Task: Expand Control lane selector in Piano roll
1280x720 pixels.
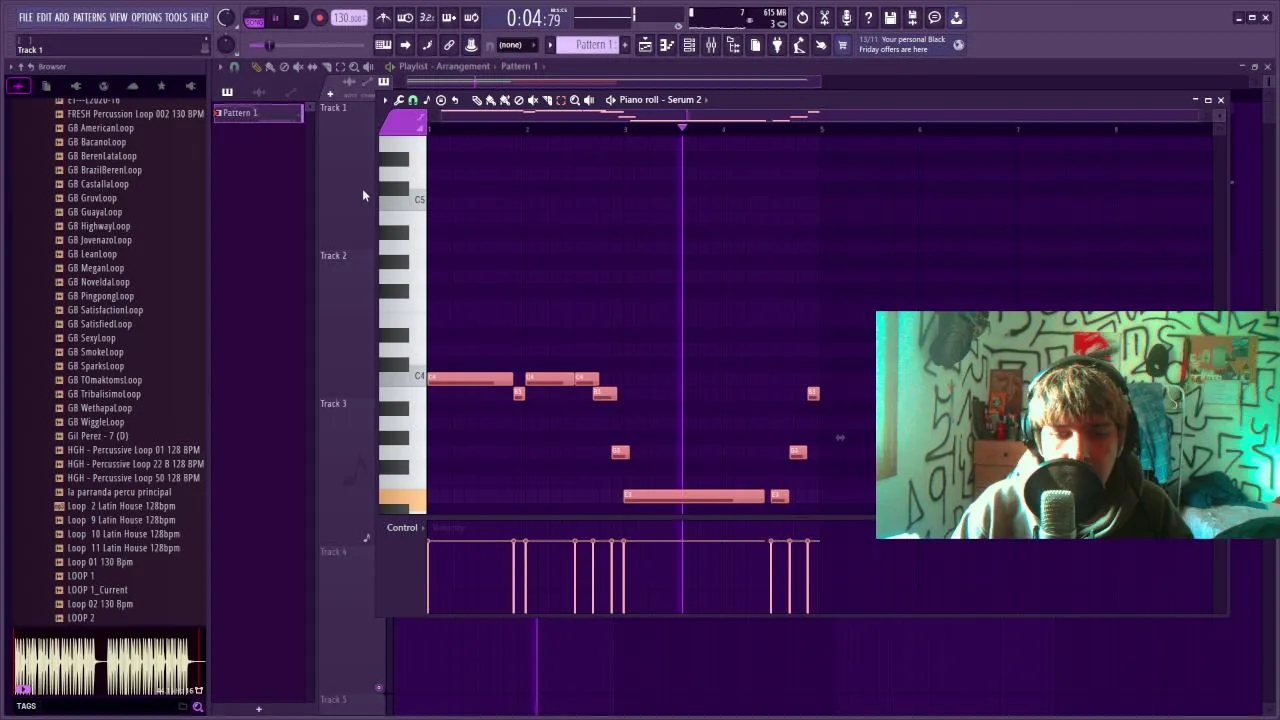Action: click(423, 528)
